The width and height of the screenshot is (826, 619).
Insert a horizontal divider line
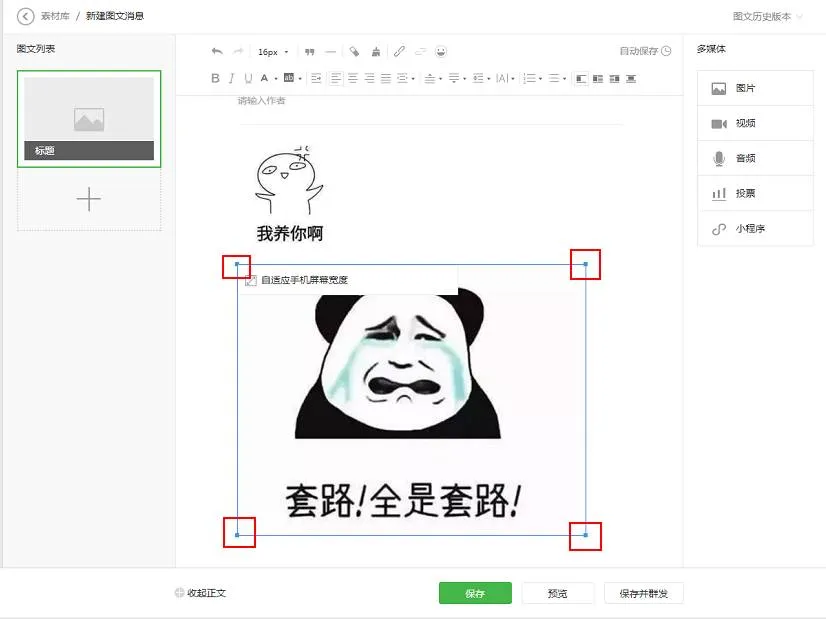(x=330, y=52)
